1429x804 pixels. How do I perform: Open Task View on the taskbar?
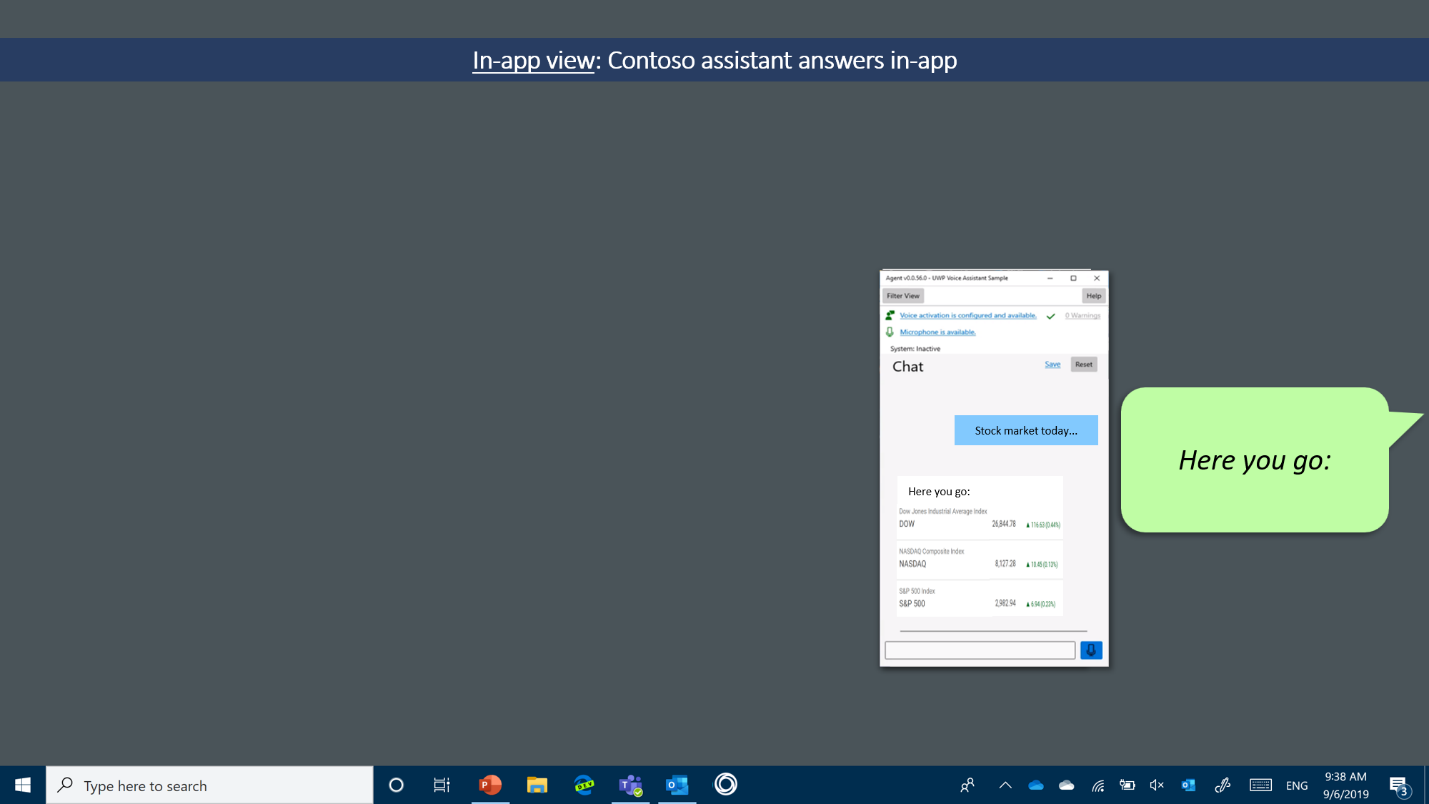[442, 785]
